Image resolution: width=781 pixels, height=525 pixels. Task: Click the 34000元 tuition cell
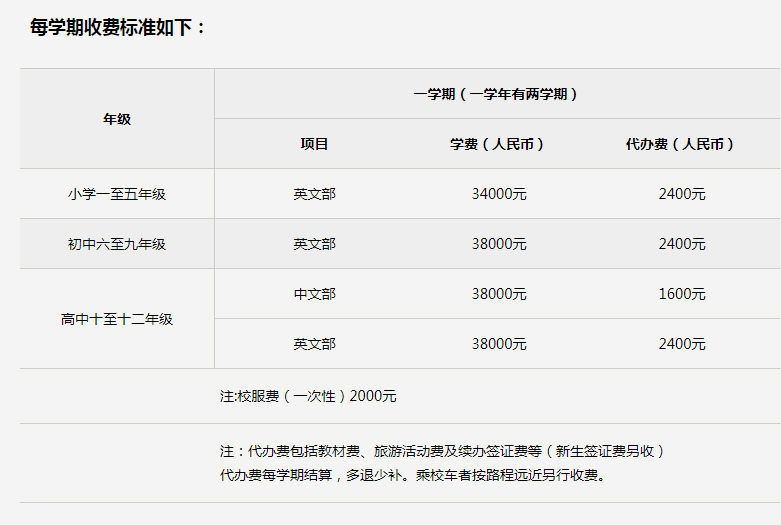point(498,194)
